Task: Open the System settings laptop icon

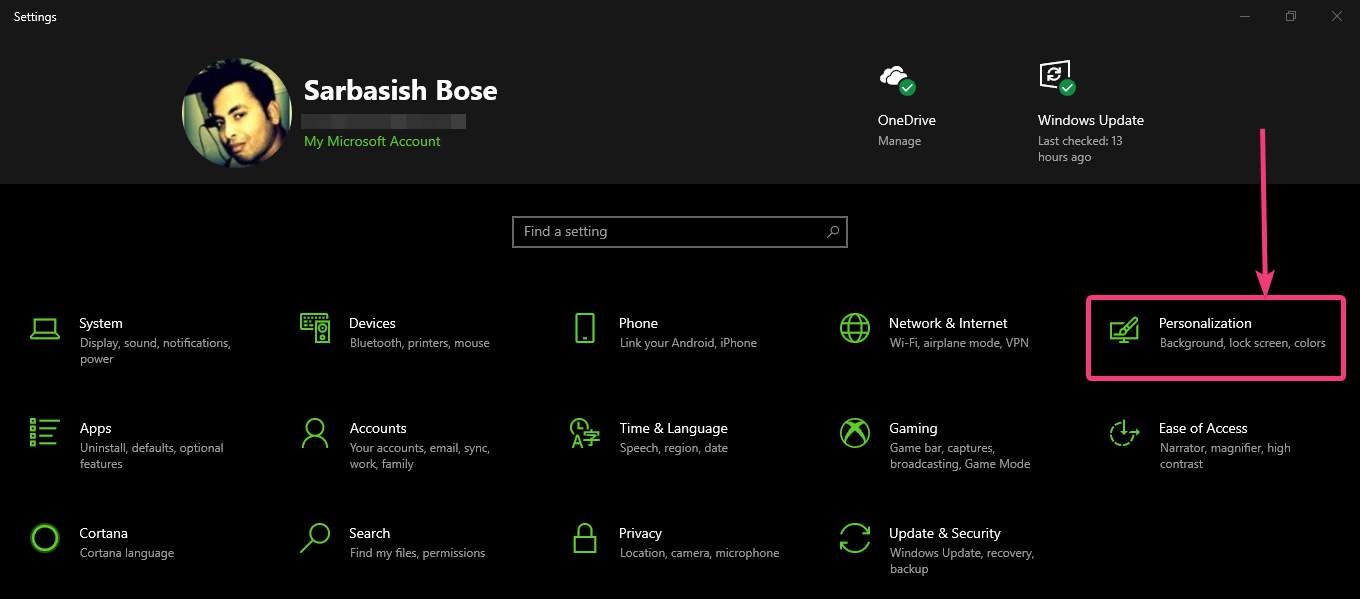Action: click(45, 328)
